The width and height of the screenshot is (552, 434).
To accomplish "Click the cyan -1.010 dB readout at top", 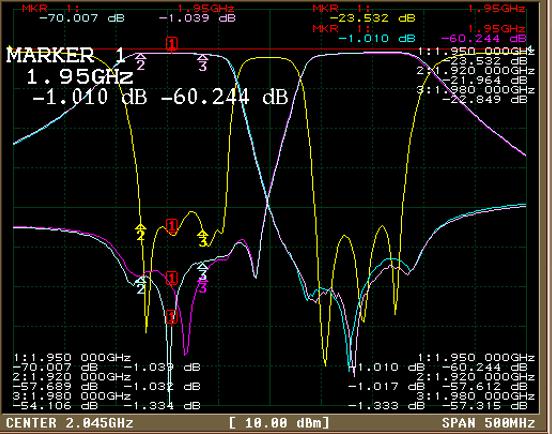I will (377, 38).
